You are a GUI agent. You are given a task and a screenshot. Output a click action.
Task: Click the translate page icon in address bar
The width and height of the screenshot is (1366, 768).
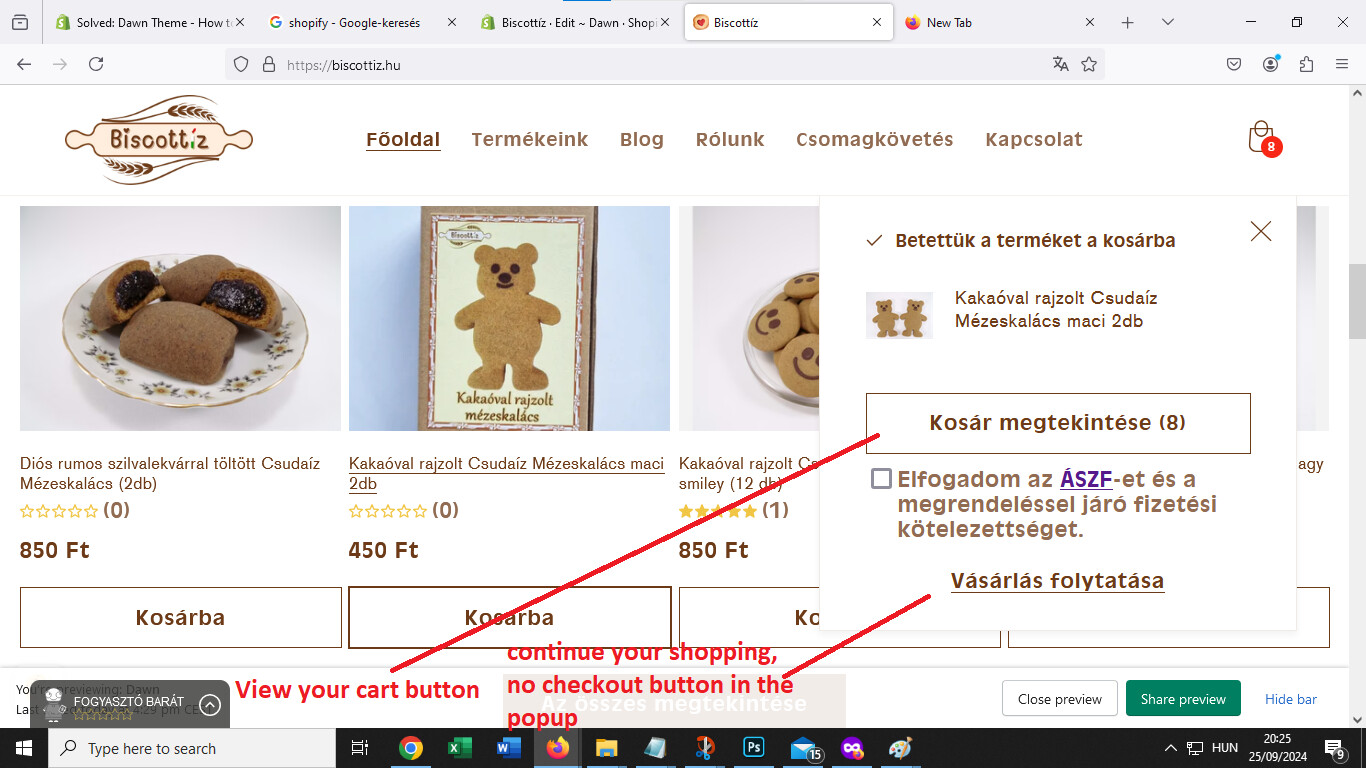coord(1061,64)
